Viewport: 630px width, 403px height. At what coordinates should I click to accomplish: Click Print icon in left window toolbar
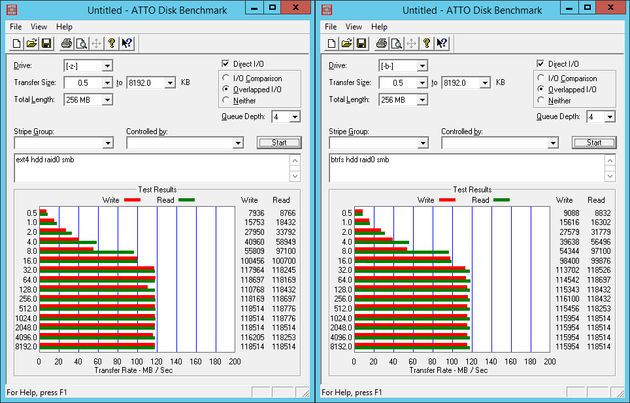[x=66, y=43]
